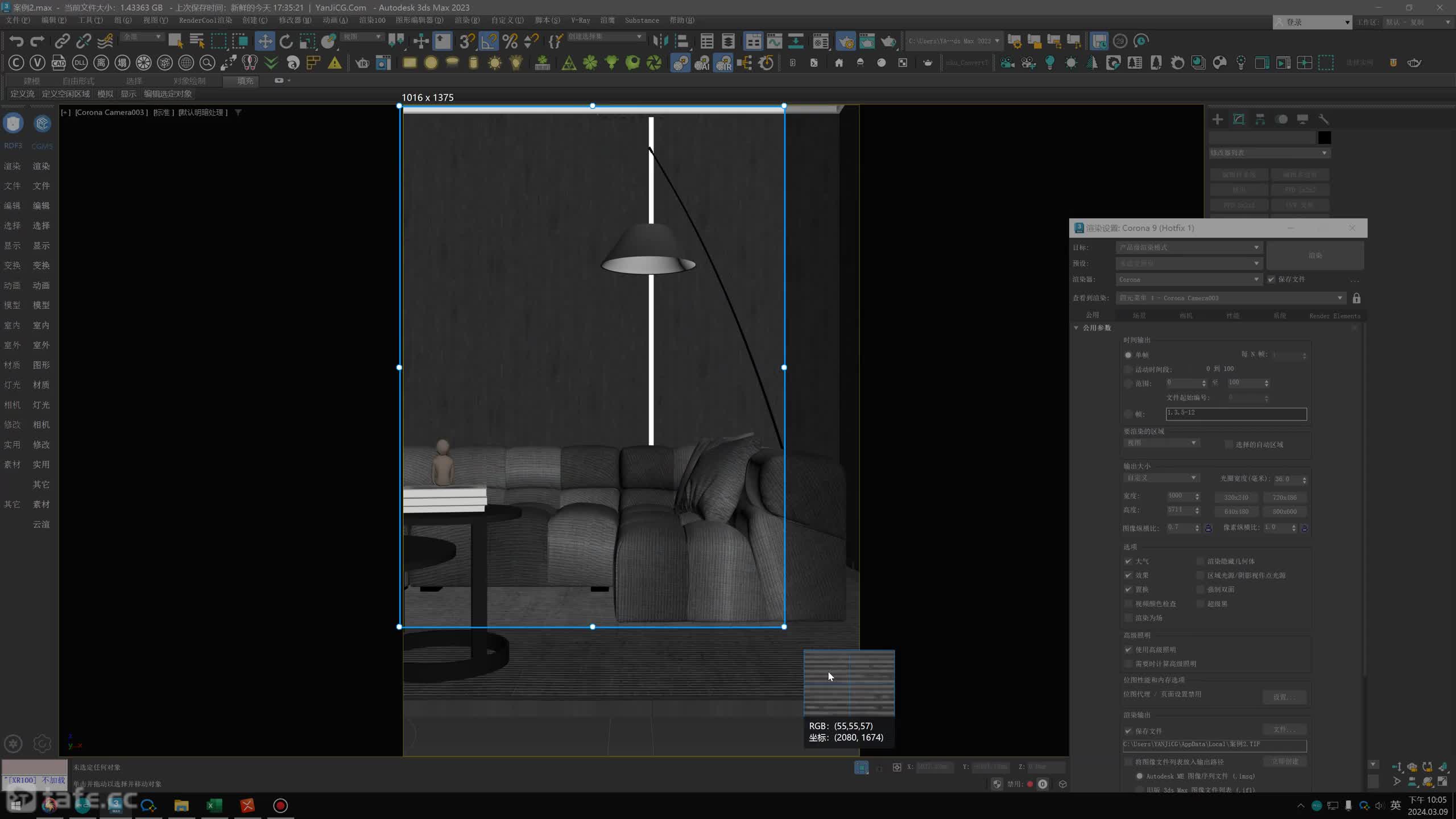1456x819 pixels.
Task: Toggle the 效果 effects checkbox
Action: pyautogui.click(x=1128, y=576)
